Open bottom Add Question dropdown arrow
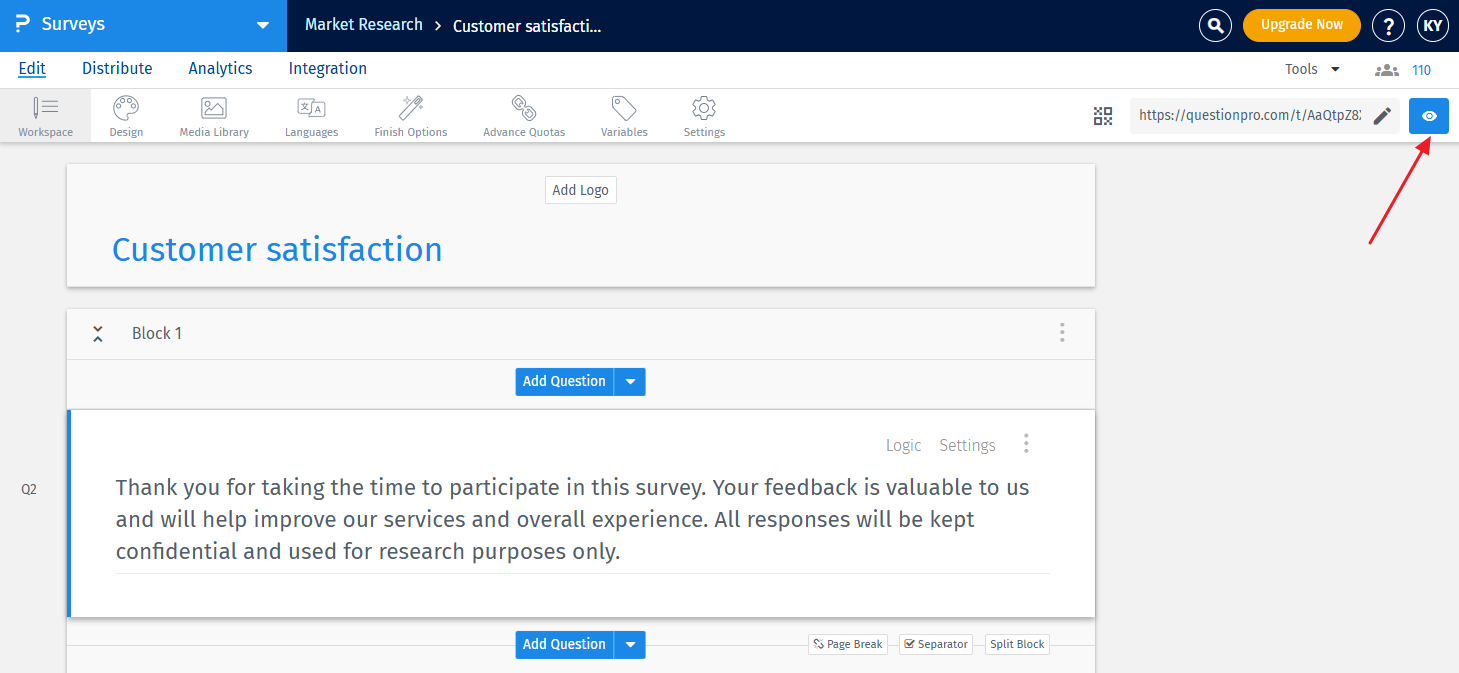The image size is (1459, 673). pyautogui.click(x=630, y=645)
